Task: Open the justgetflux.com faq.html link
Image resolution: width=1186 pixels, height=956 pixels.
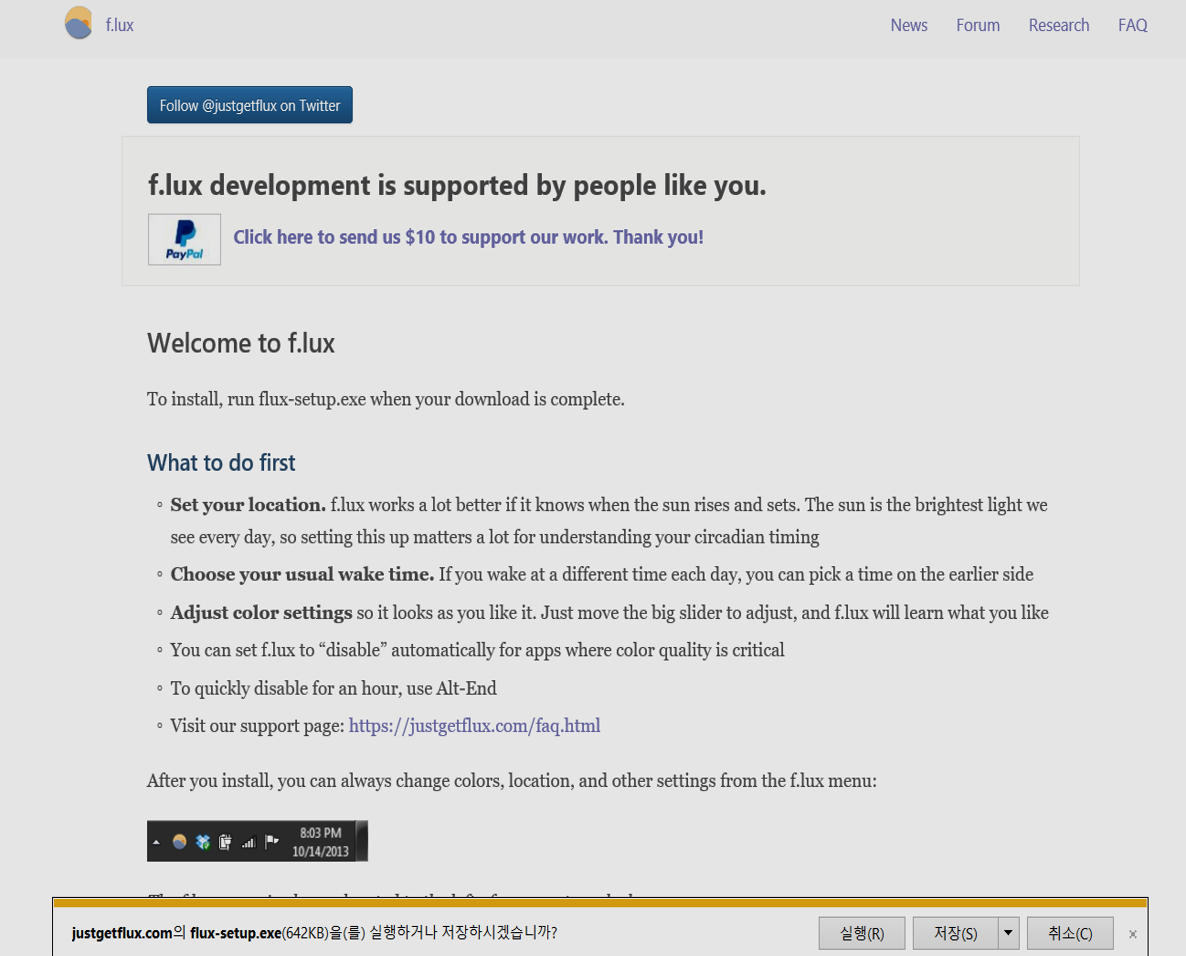Action: [x=474, y=726]
